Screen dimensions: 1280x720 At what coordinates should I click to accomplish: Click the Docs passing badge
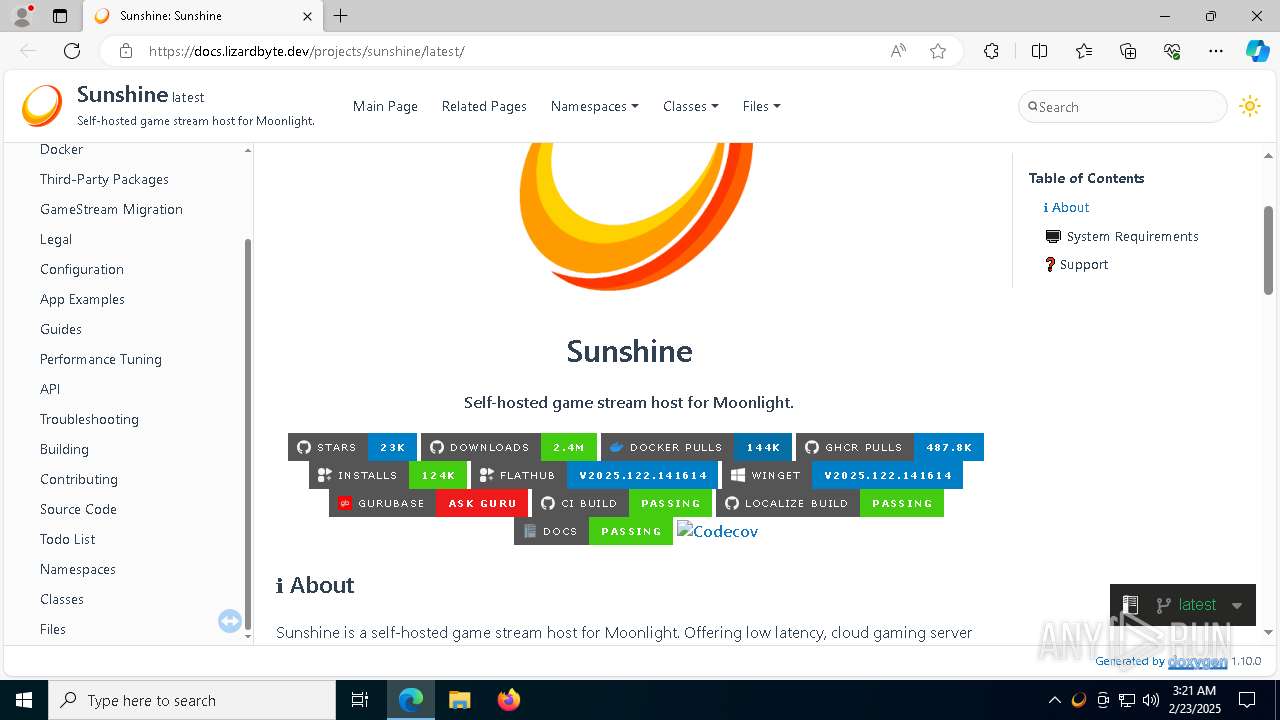pyautogui.click(x=593, y=531)
